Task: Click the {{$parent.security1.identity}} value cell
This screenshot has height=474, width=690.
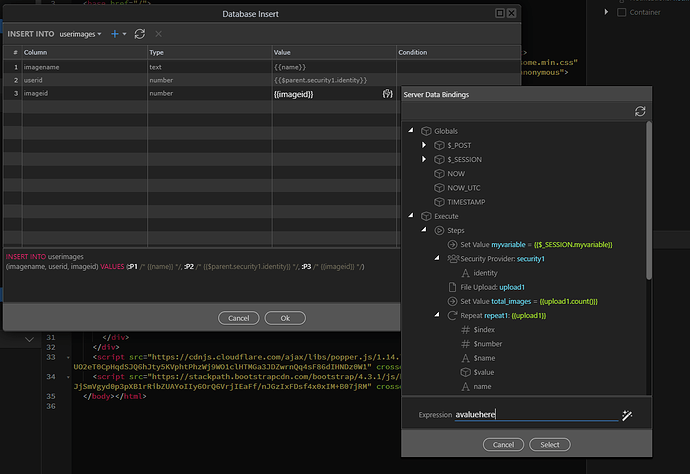Action: click(334, 80)
